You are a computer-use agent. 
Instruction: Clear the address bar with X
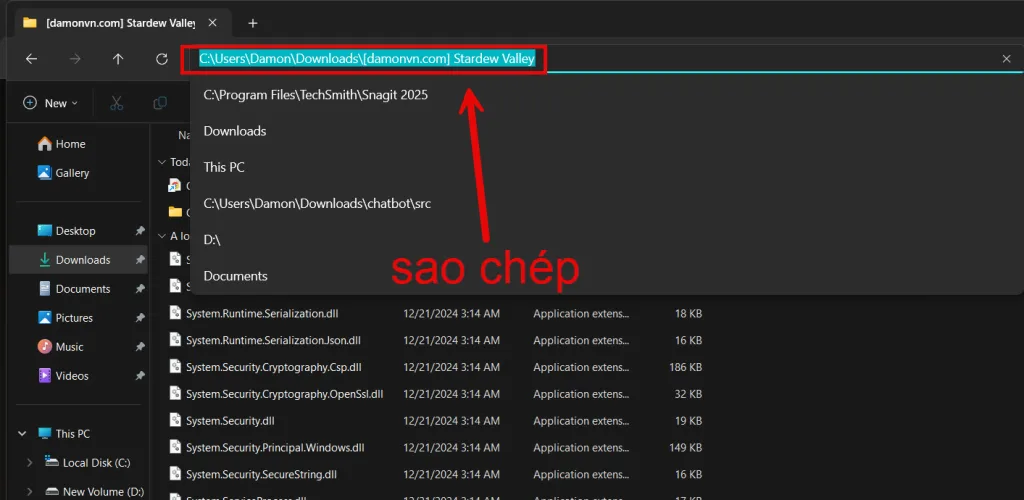pyautogui.click(x=1006, y=59)
